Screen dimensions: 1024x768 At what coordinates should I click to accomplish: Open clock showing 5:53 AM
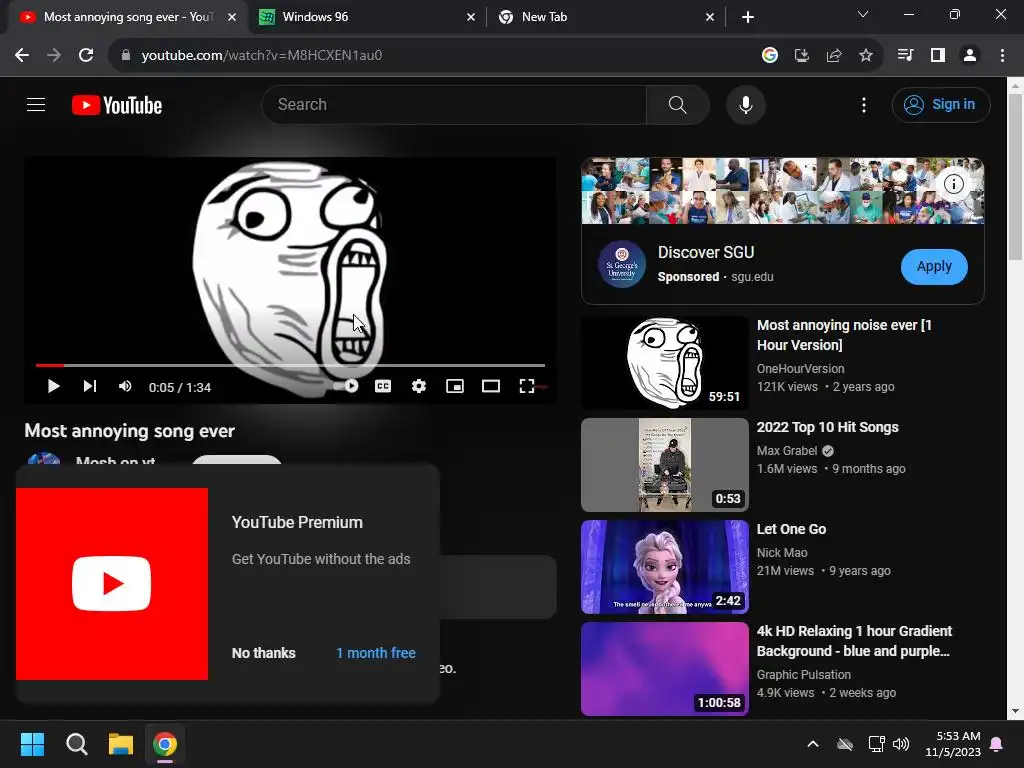pyautogui.click(x=953, y=744)
